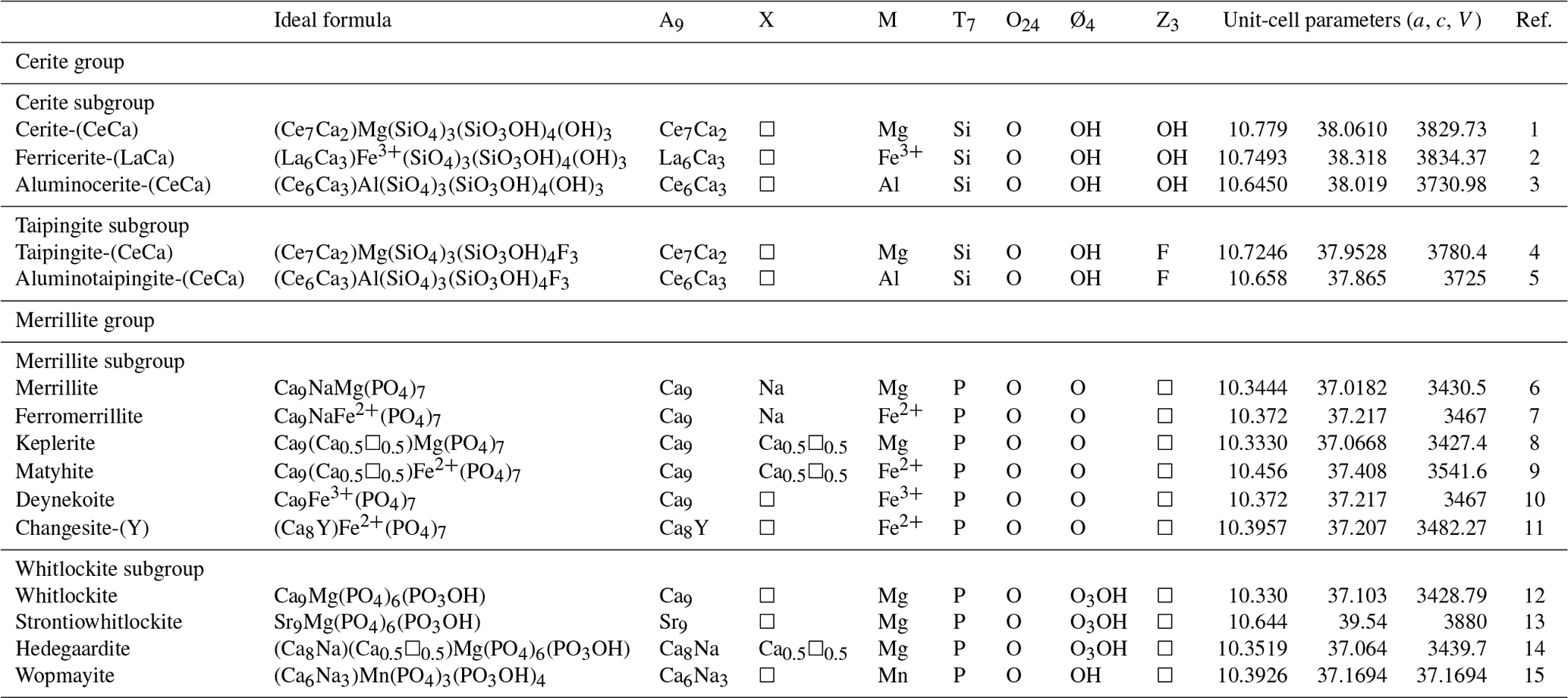Click the "Taipingite subgroup" label
Image resolution: width=1568 pixels, height=698 pixels.
point(102,225)
